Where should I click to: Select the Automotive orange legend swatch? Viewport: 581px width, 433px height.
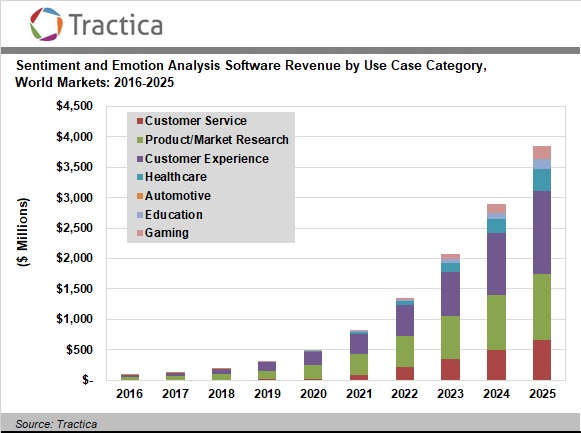pyautogui.click(x=140, y=196)
